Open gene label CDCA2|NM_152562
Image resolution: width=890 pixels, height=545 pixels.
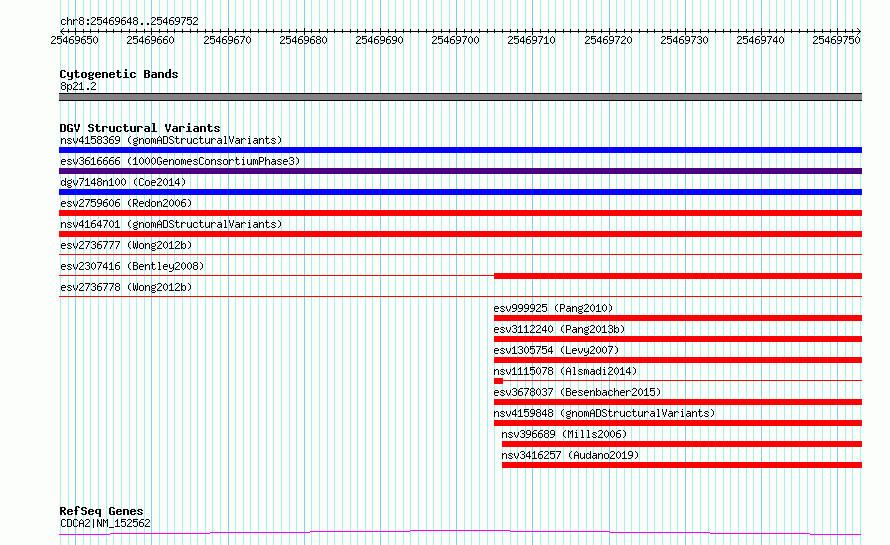pos(105,523)
